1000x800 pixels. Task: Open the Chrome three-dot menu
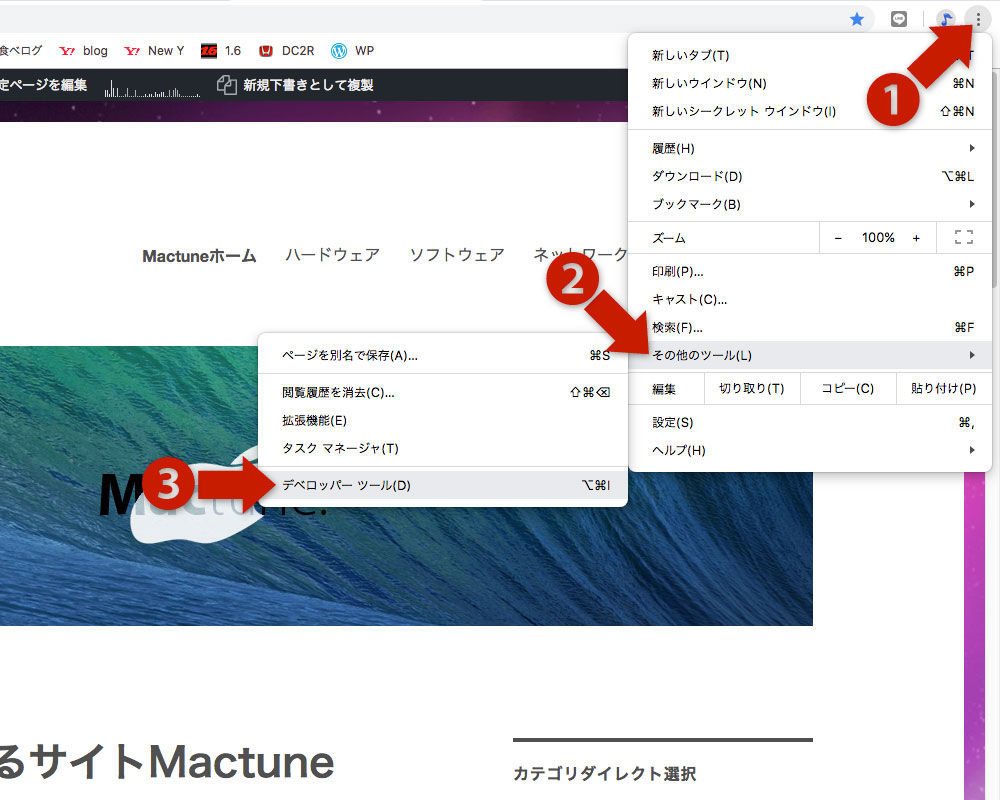pos(978,19)
